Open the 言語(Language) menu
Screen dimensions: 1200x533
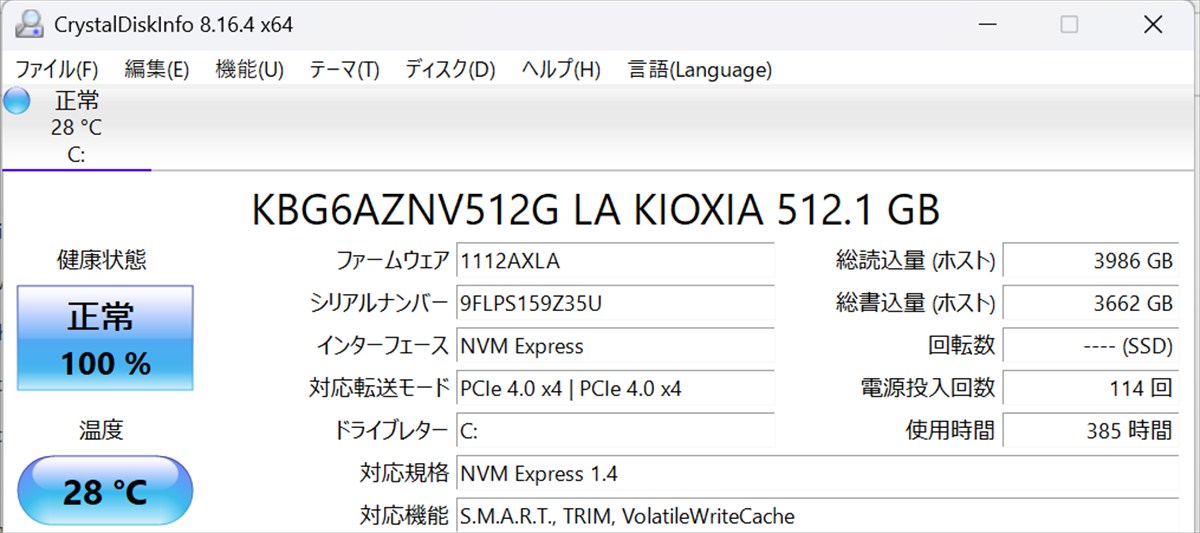click(x=700, y=70)
